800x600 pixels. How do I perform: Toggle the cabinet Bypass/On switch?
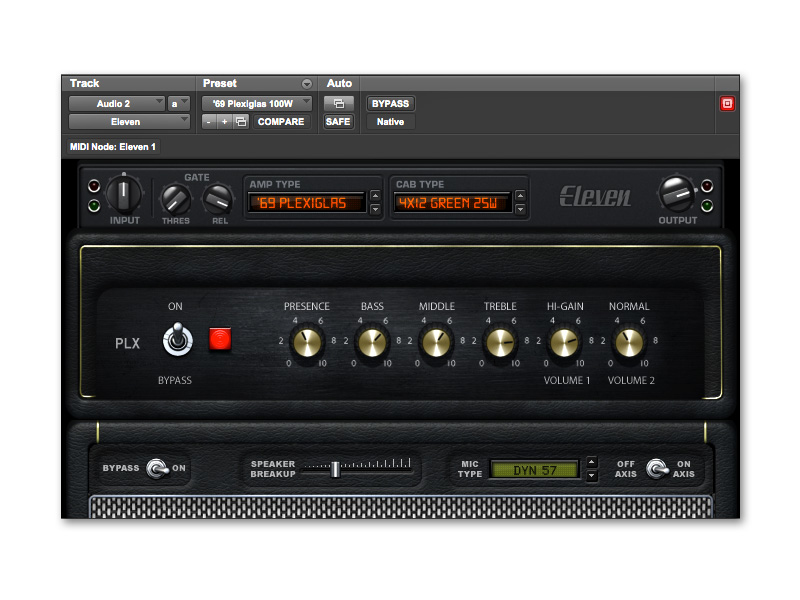(x=157, y=468)
